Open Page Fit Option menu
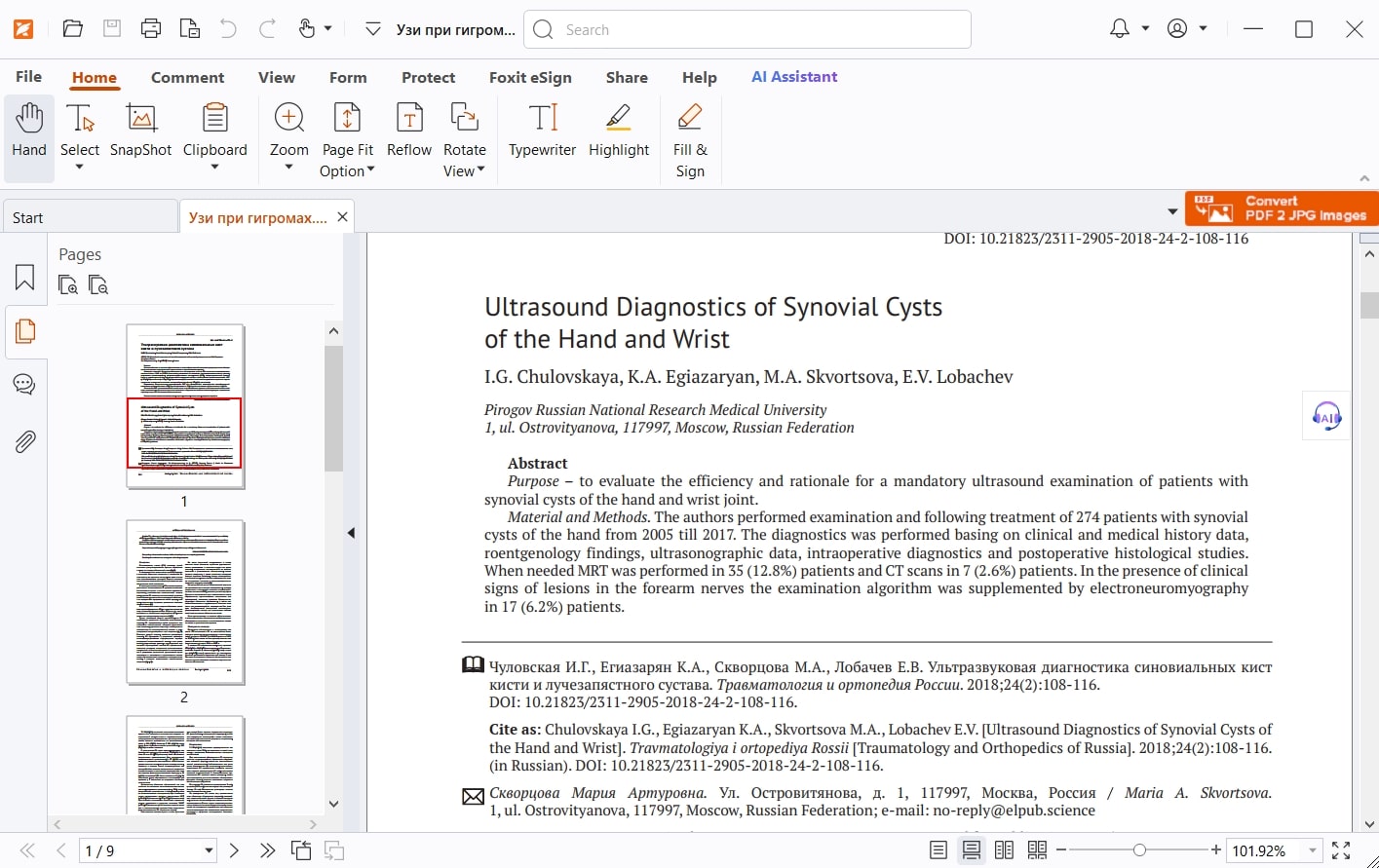 pyautogui.click(x=347, y=140)
